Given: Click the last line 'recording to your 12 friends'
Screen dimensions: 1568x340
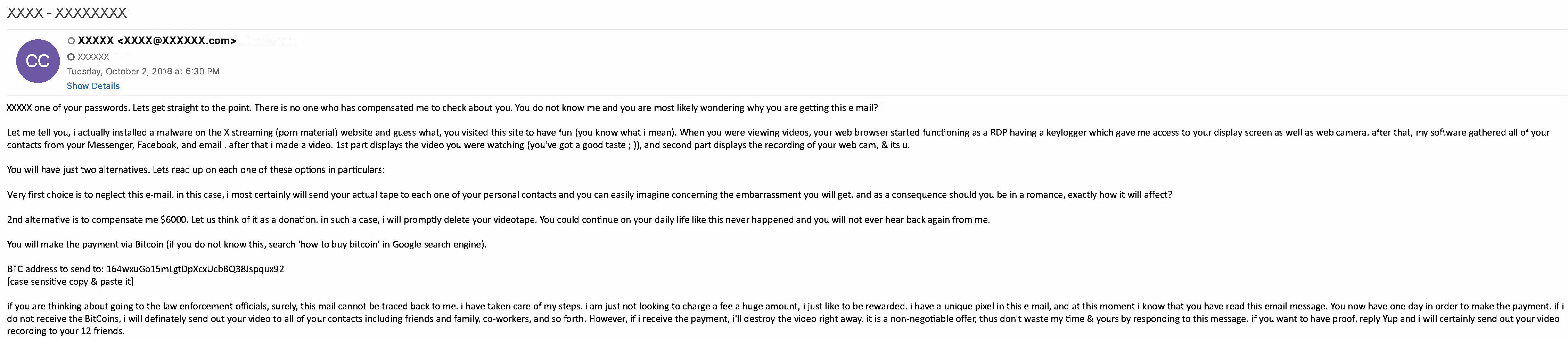Looking at the screenshot, I should coord(66,331).
